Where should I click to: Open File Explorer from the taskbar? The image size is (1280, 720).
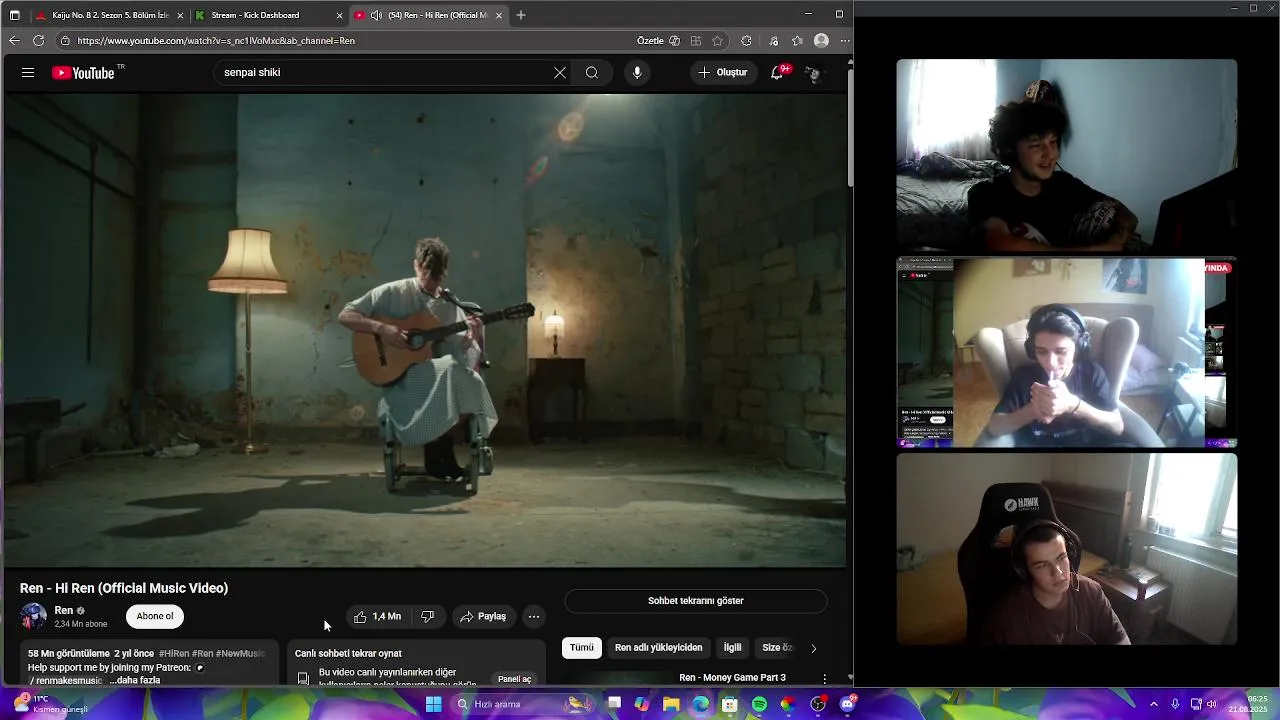click(x=671, y=704)
